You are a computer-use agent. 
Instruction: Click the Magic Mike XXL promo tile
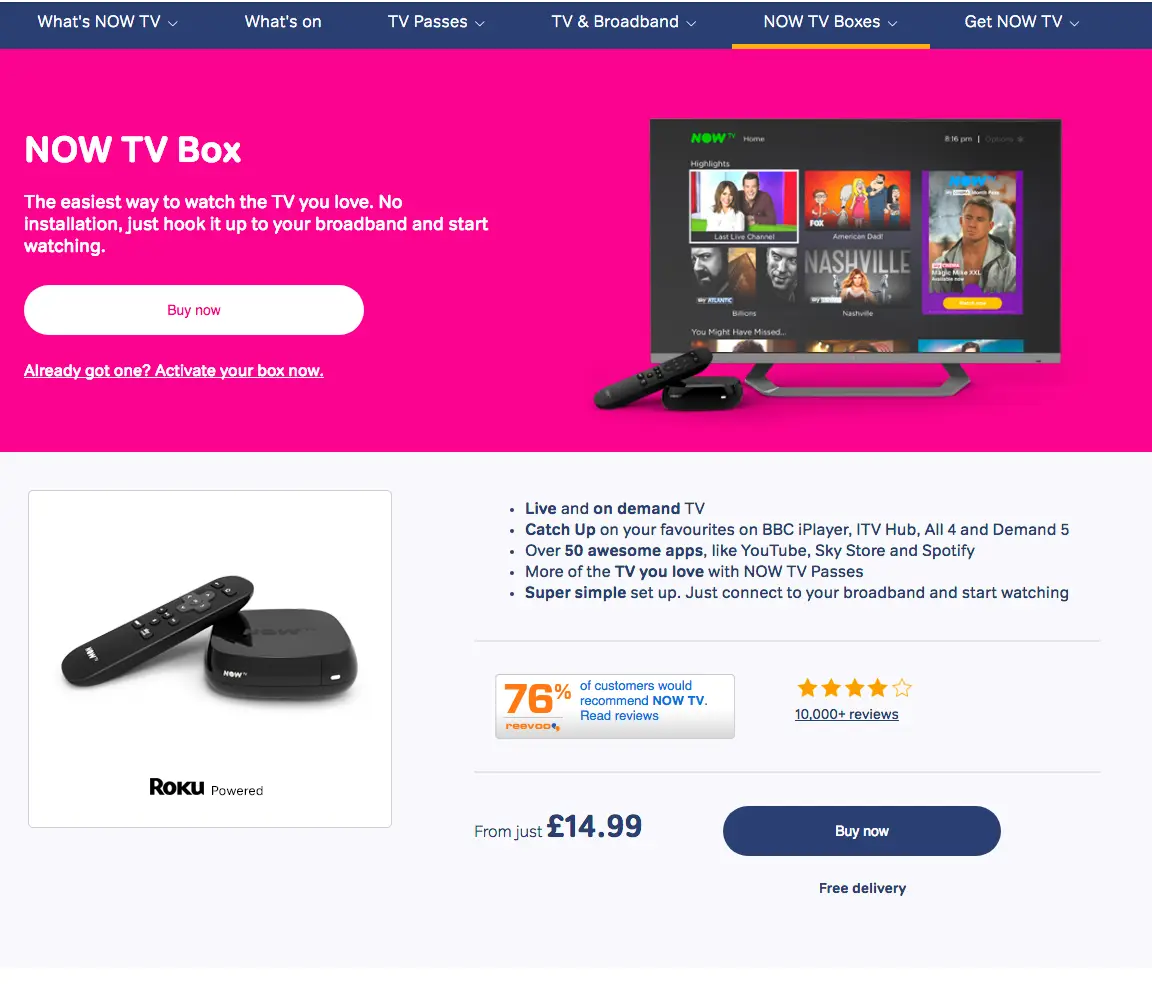point(972,243)
